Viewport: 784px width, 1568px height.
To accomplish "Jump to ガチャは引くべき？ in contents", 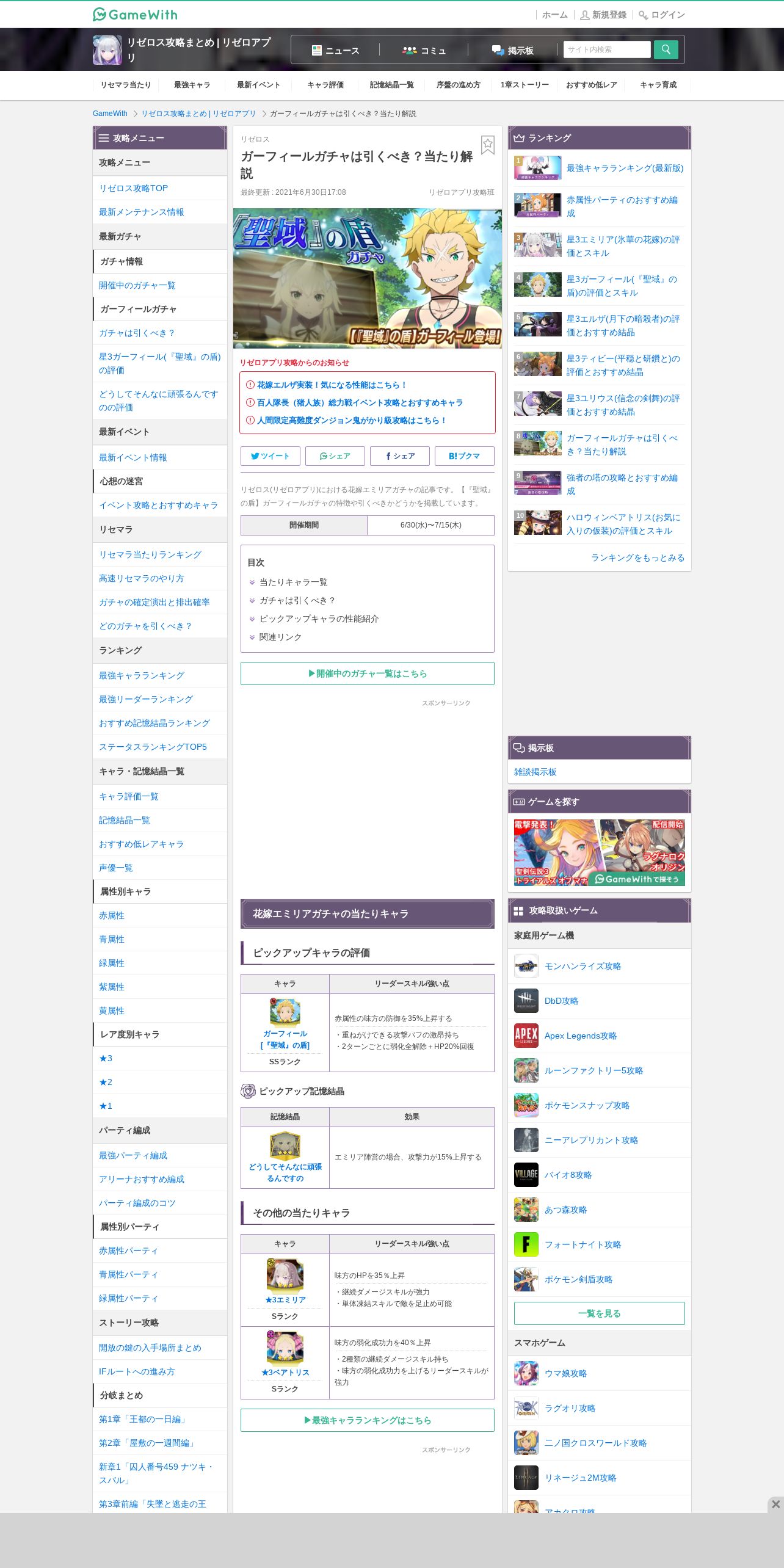I will click(x=298, y=600).
